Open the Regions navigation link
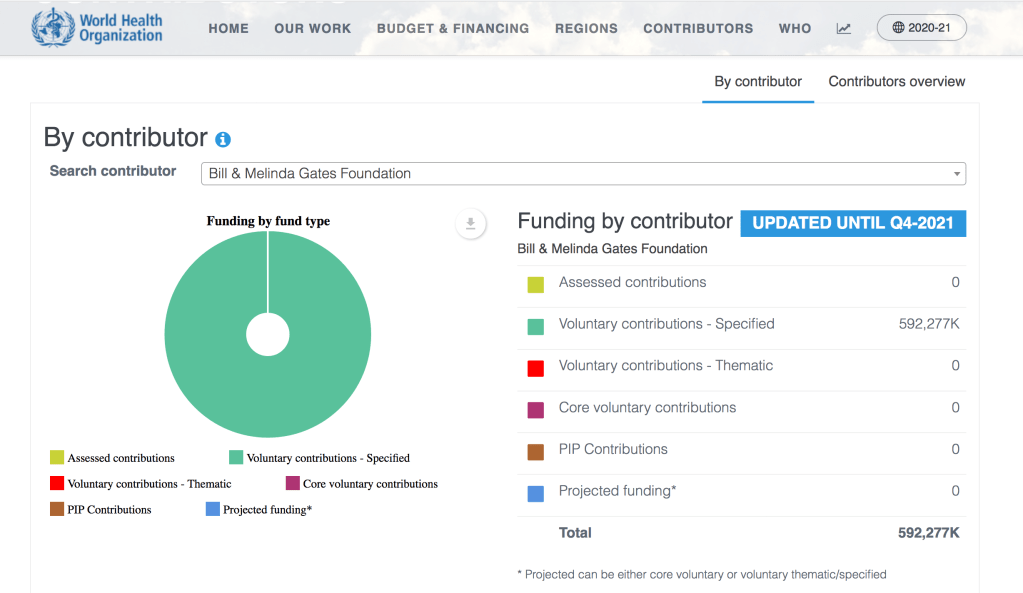 click(586, 29)
